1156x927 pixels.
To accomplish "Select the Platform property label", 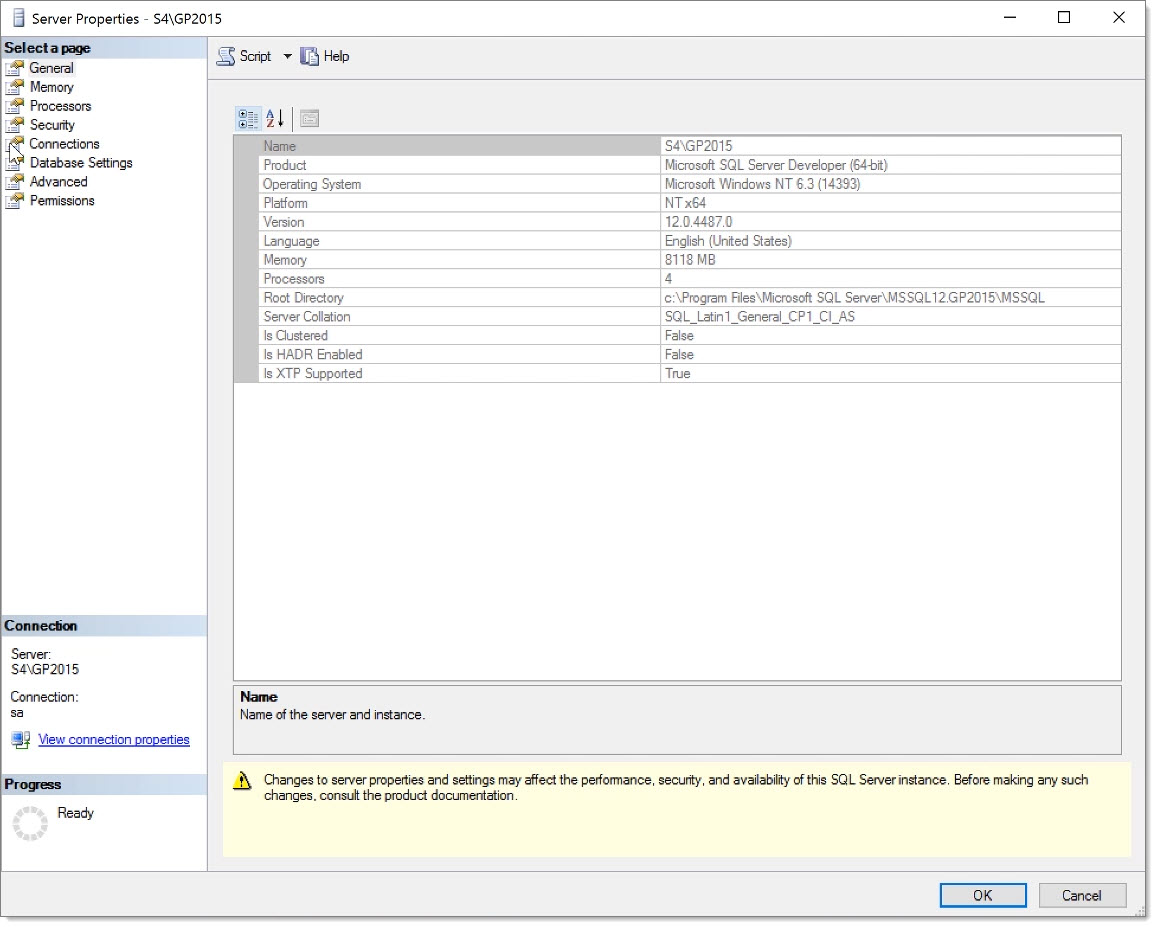I will coord(285,203).
